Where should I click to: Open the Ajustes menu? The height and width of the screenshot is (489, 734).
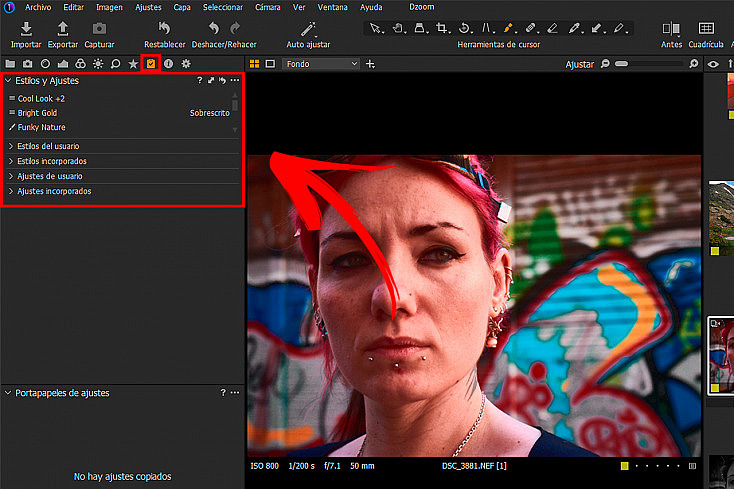(x=148, y=7)
